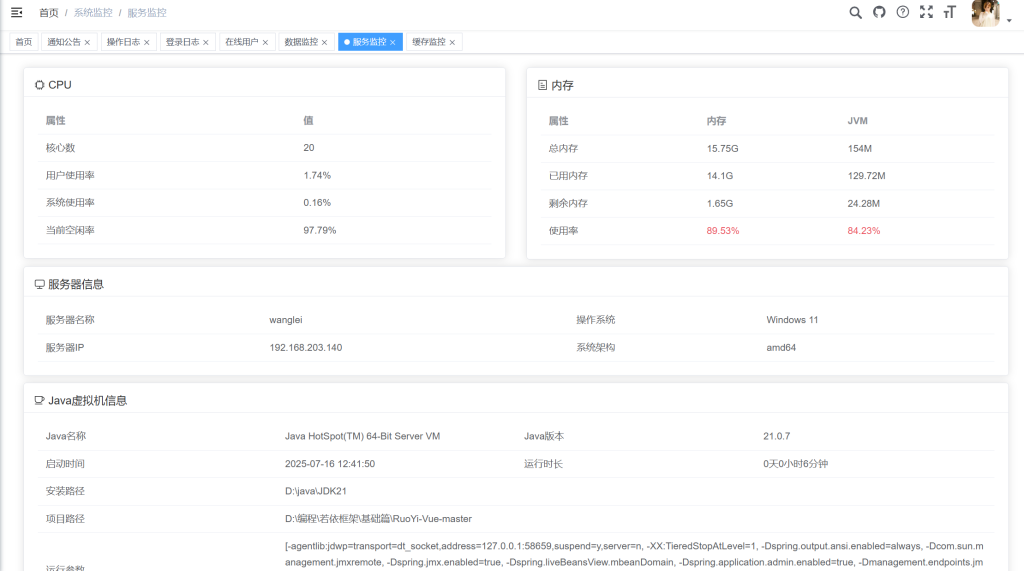Switch to the 通知公告 tab
Image resolution: width=1024 pixels, height=571 pixels.
64,42
